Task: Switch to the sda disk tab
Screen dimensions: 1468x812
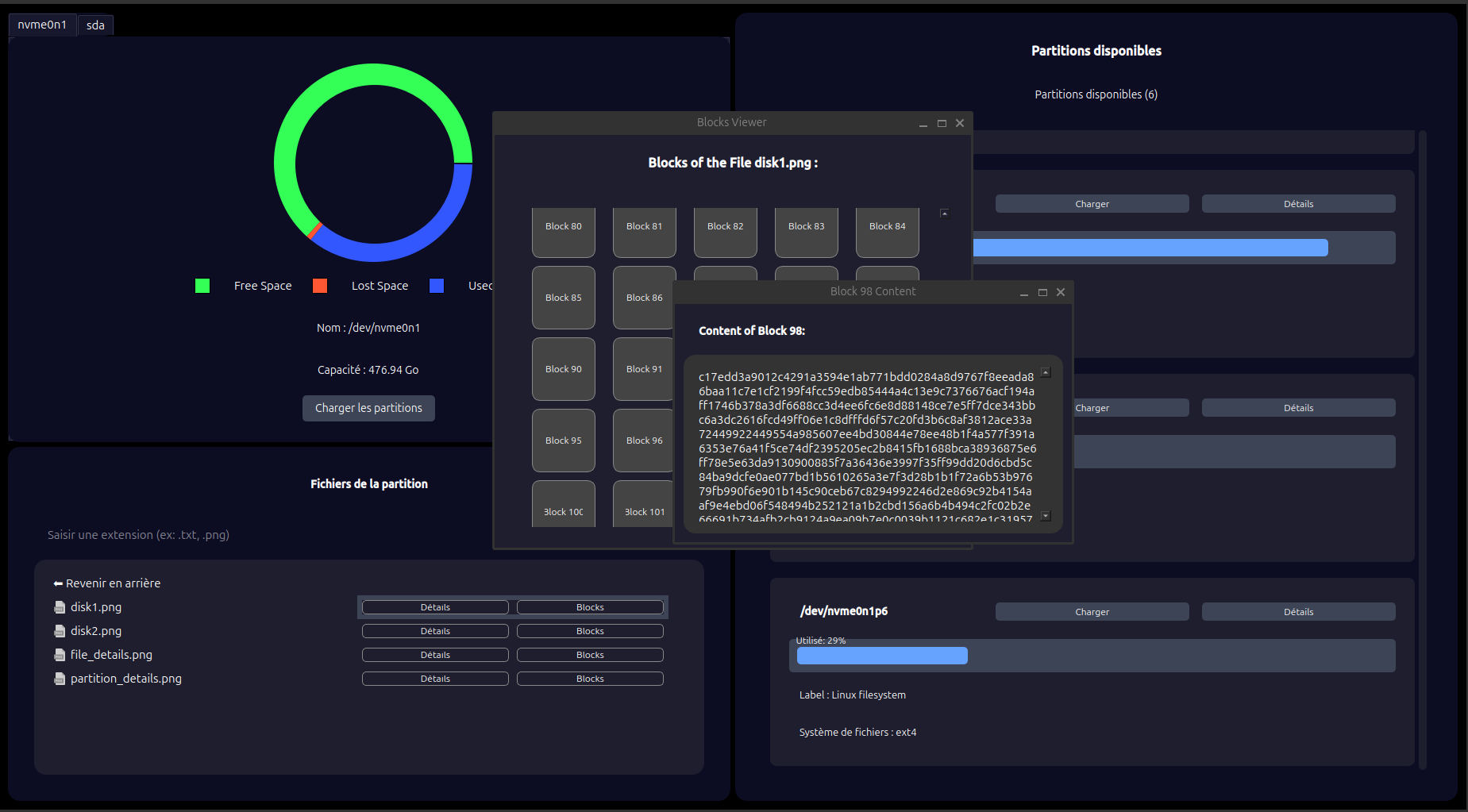Action: point(95,25)
